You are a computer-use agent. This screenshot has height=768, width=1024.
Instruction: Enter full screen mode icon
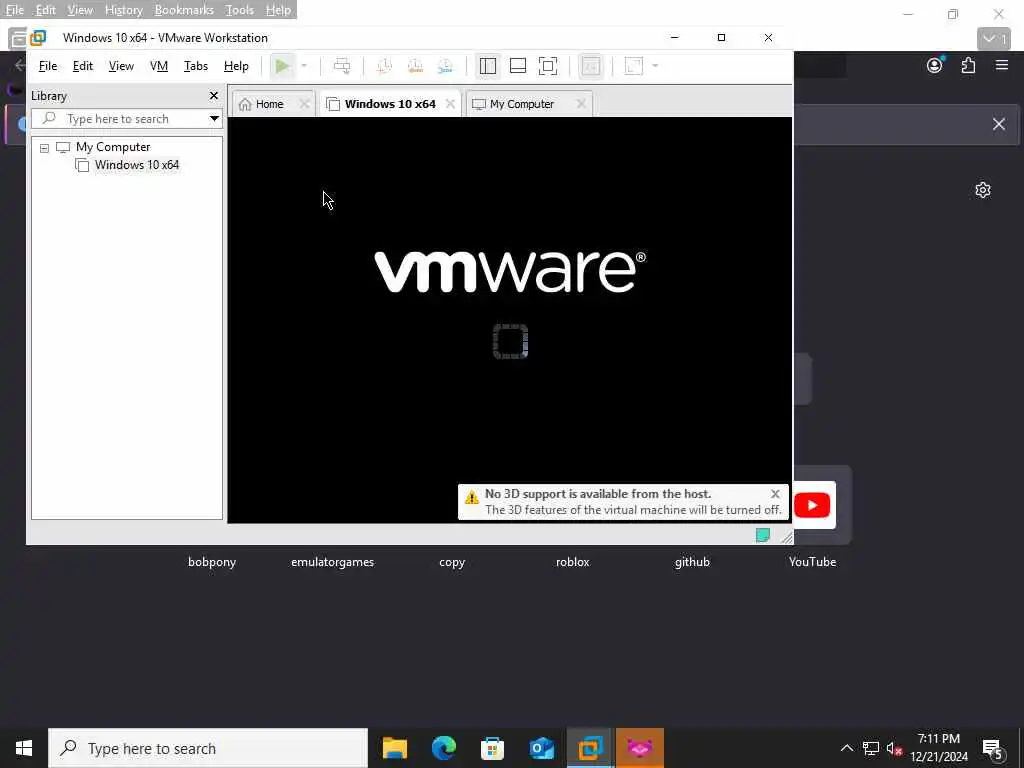pos(548,66)
